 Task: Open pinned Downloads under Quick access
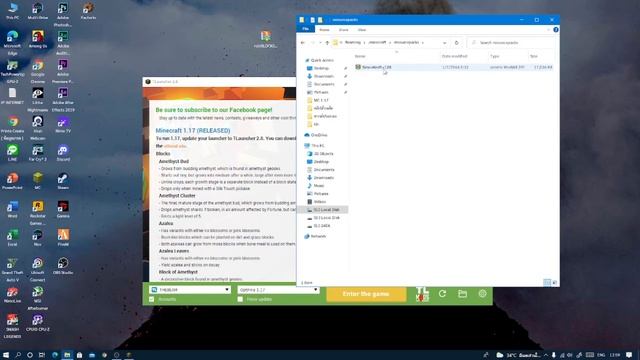pyautogui.click(x=324, y=76)
